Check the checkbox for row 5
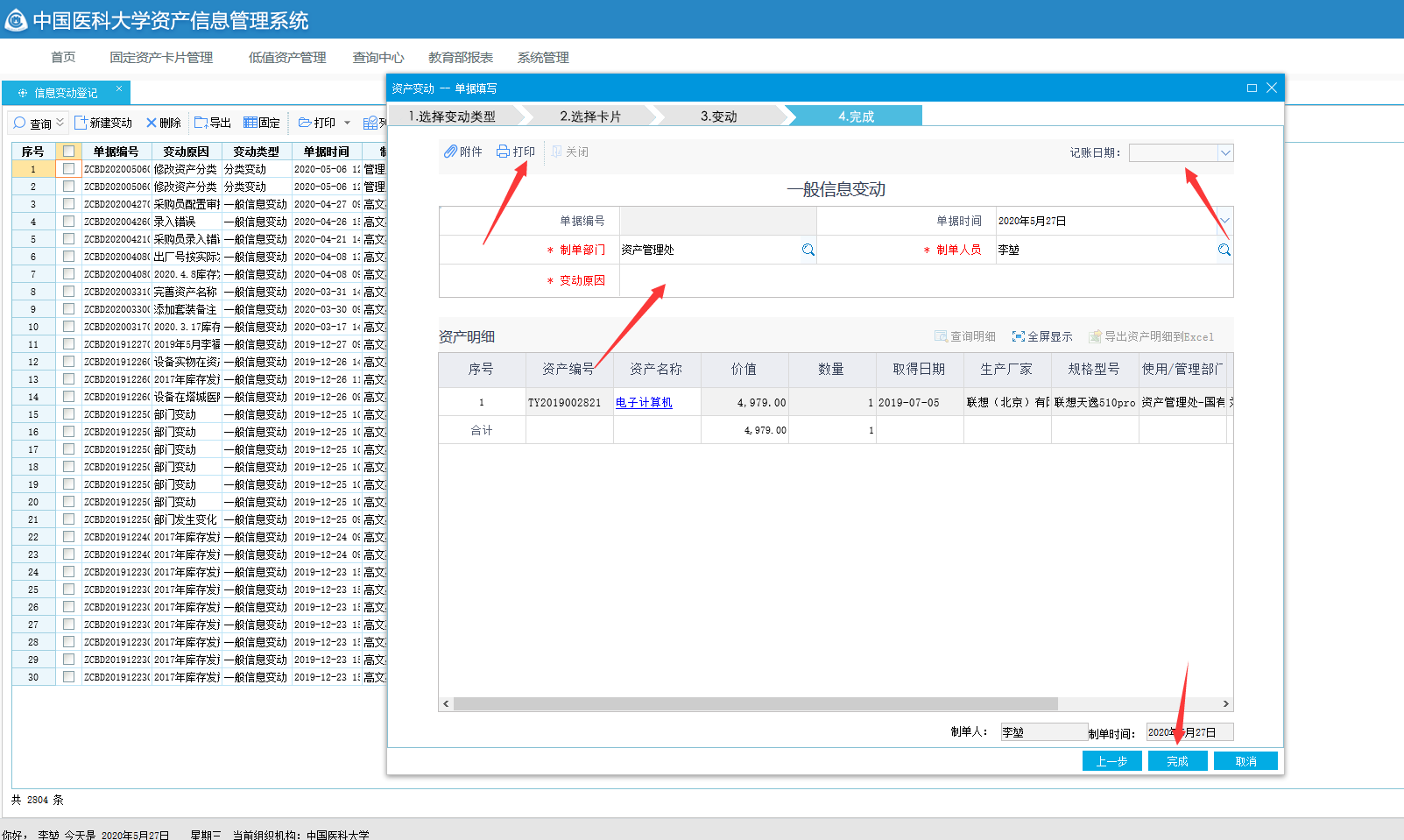1404x840 pixels. 68,238
